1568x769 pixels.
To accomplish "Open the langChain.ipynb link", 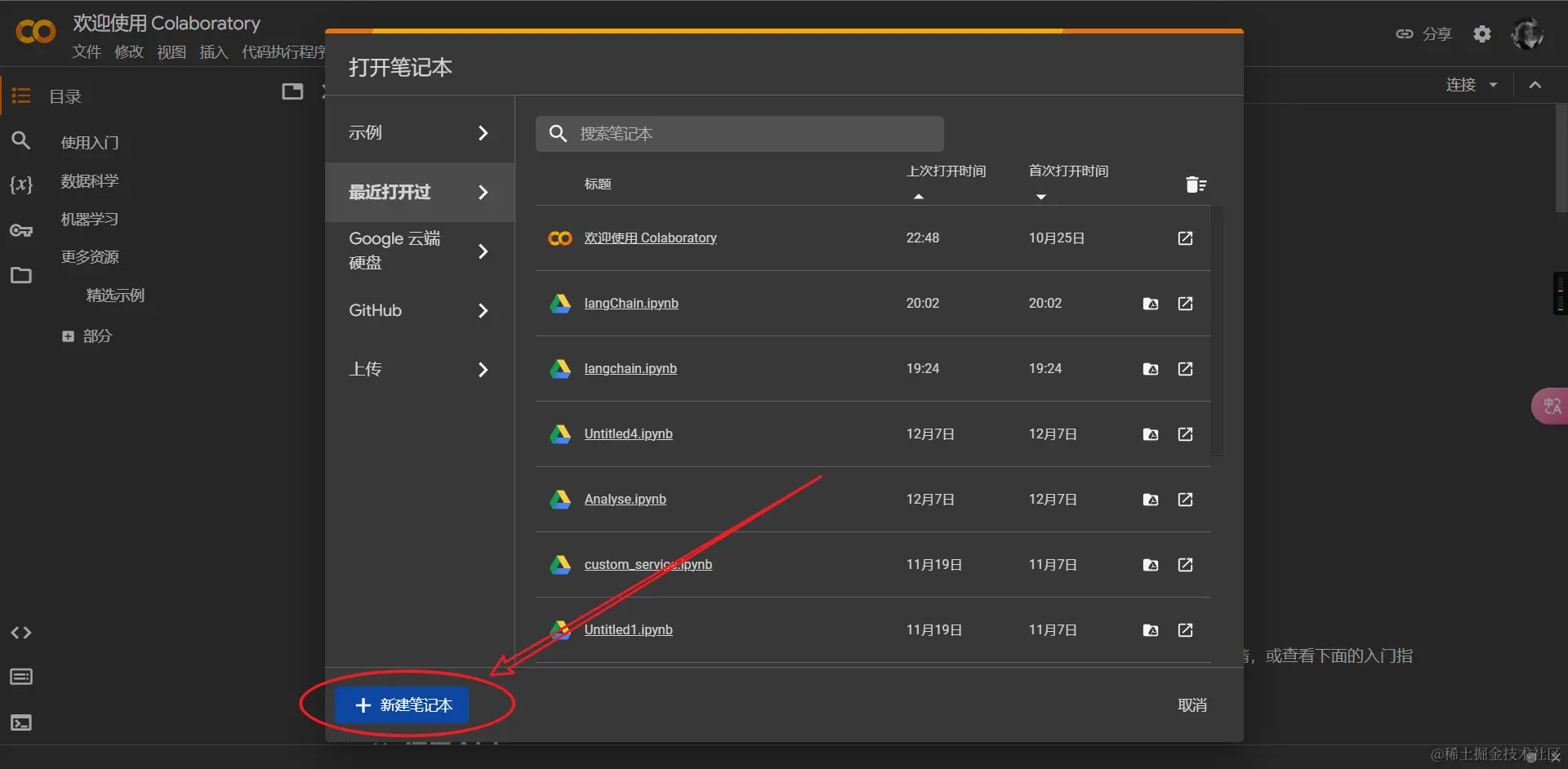I will point(631,304).
